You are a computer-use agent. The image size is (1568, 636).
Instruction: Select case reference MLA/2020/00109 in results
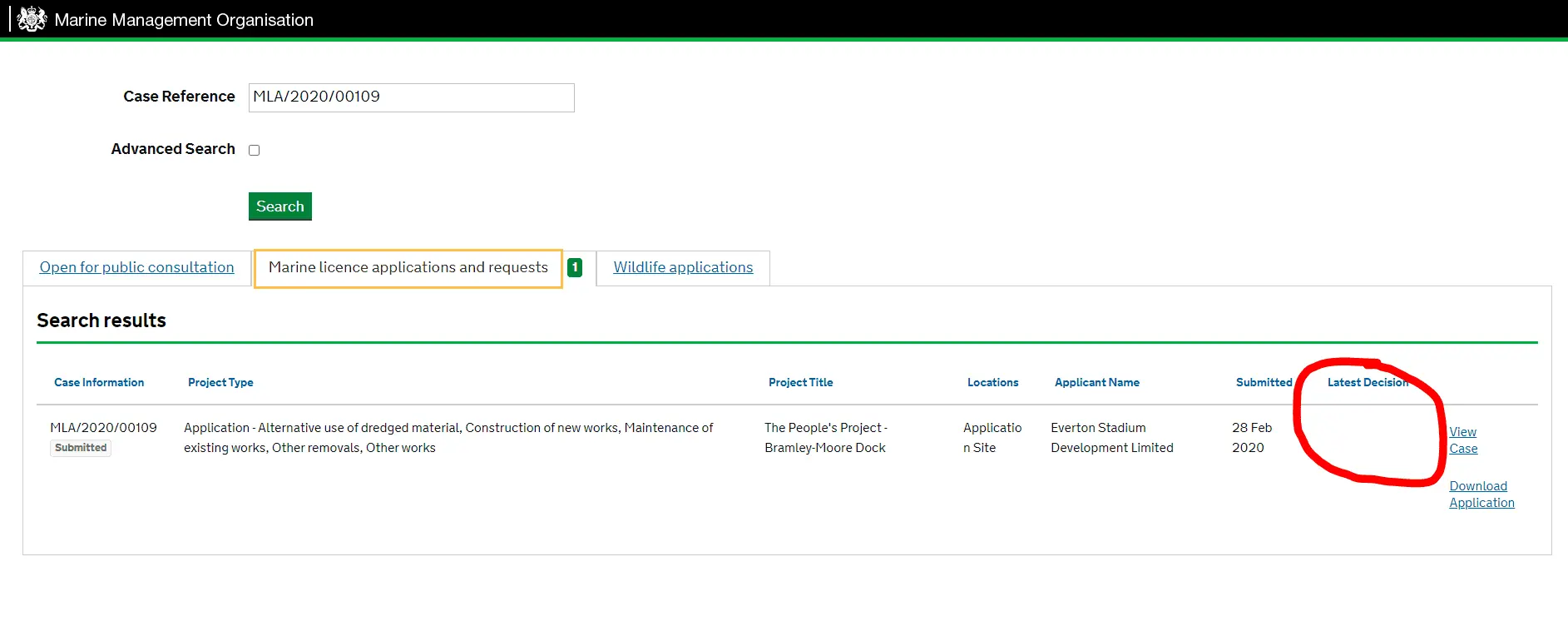click(103, 428)
